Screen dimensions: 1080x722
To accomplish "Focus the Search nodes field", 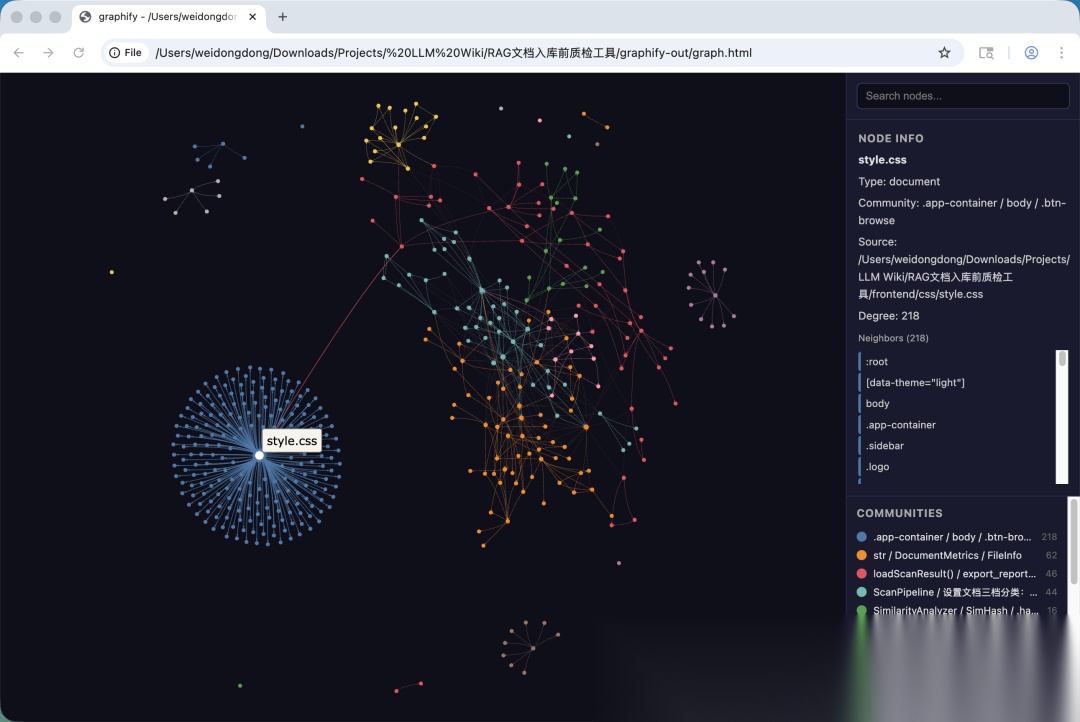I will 962,96.
